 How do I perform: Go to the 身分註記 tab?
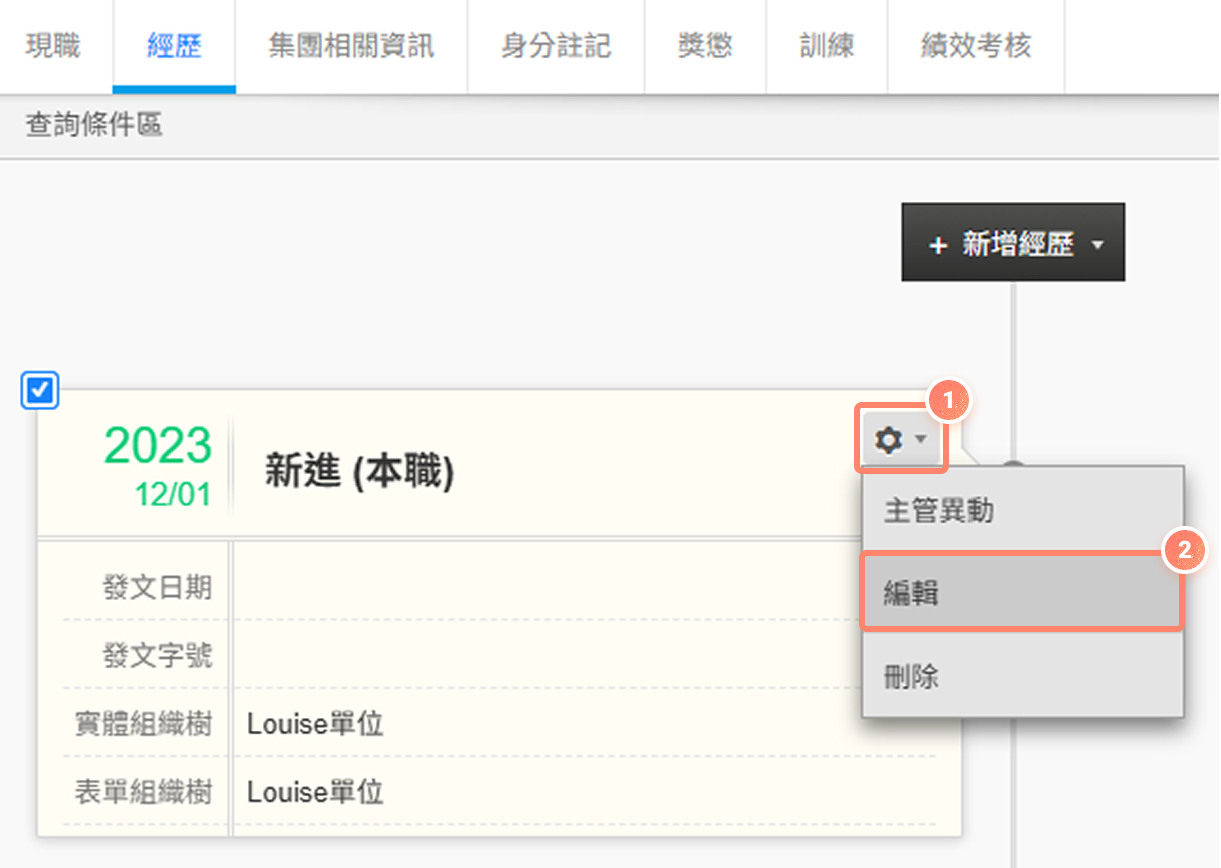click(x=556, y=46)
